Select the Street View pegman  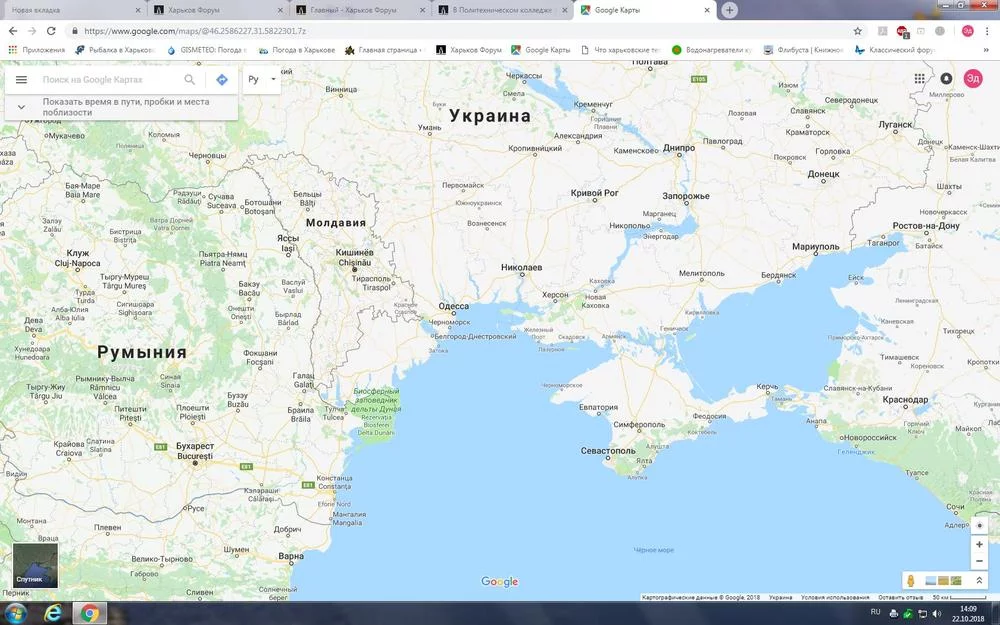click(911, 581)
